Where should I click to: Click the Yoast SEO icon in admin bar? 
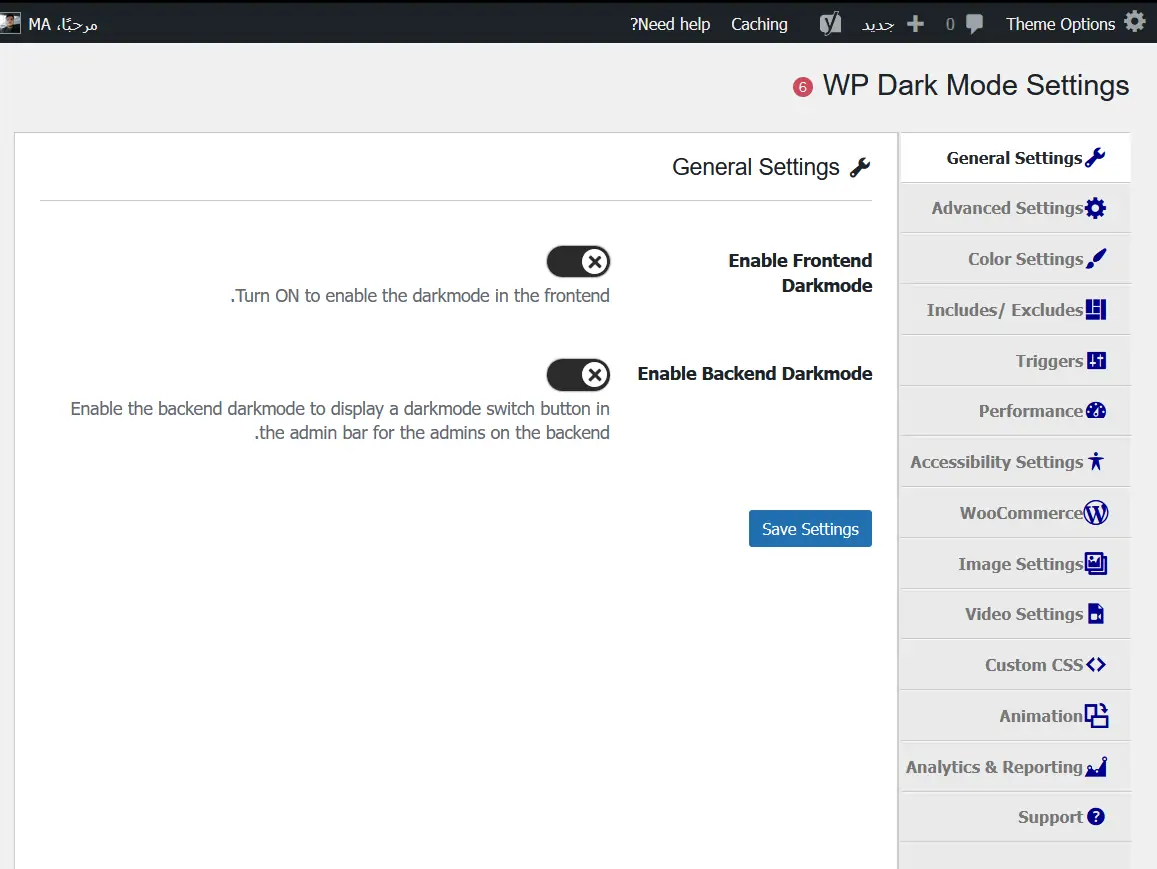pos(830,24)
